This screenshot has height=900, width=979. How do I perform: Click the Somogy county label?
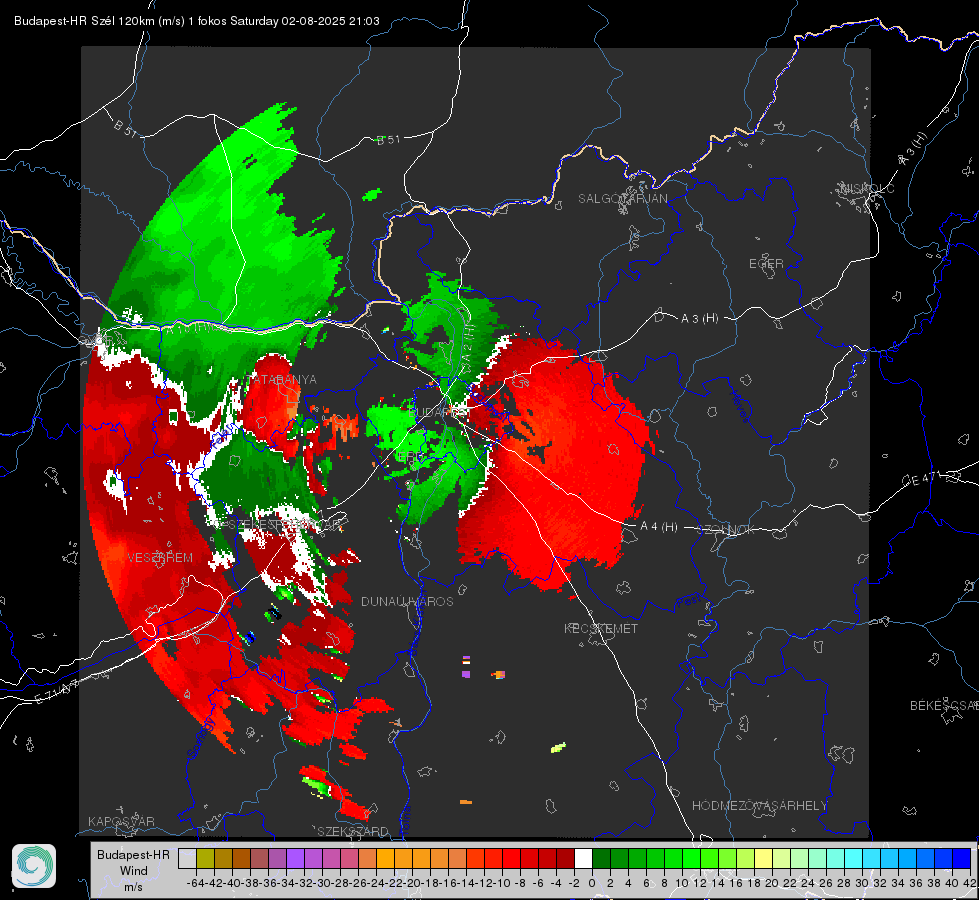[x=201, y=738]
